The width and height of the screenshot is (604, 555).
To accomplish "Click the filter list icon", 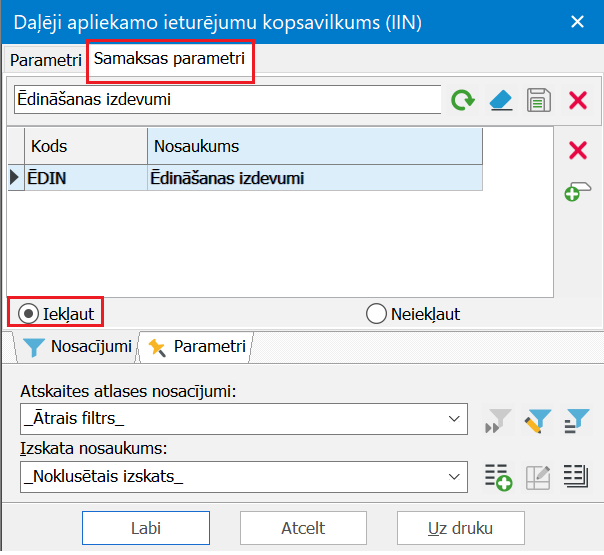I will (x=577, y=421).
